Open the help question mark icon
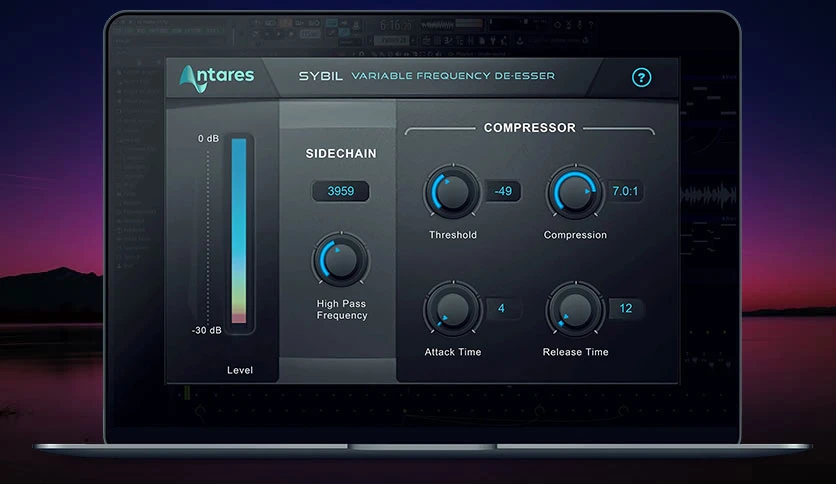The height and width of the screenshot is (484, 836). click(641, 77)
